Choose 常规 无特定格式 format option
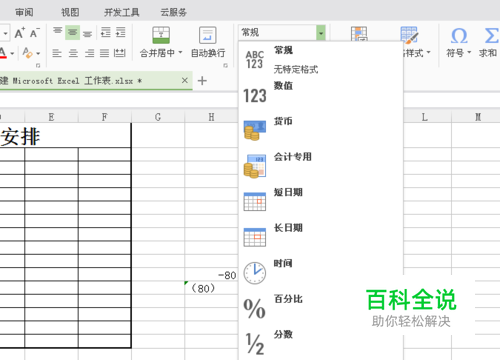 coord(321,60)
